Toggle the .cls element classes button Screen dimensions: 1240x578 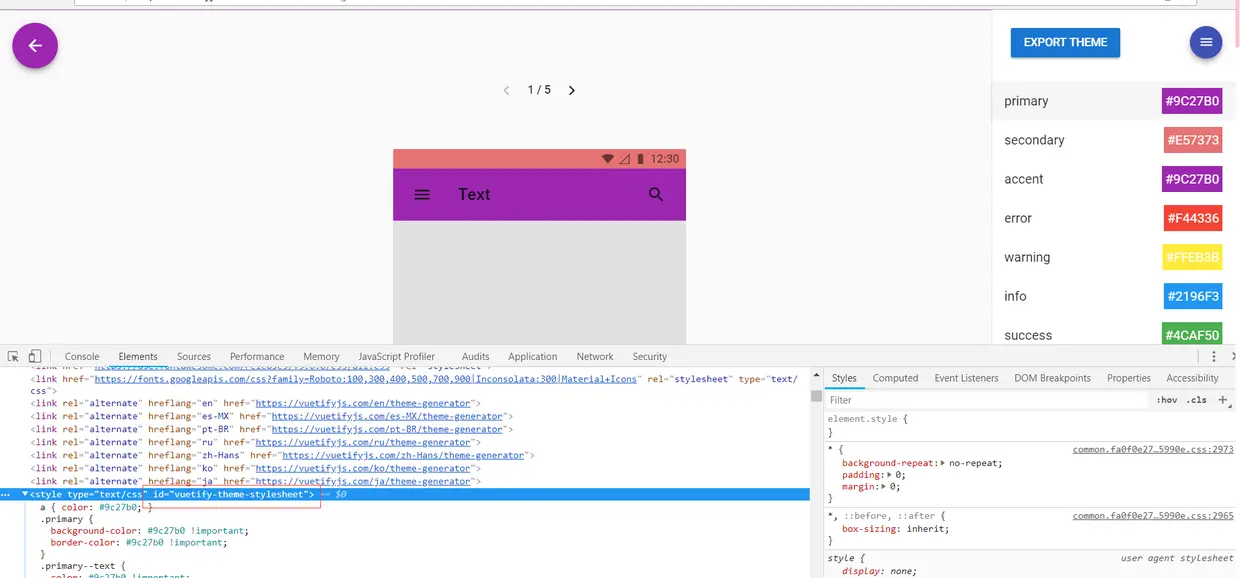click(1196, 400)
